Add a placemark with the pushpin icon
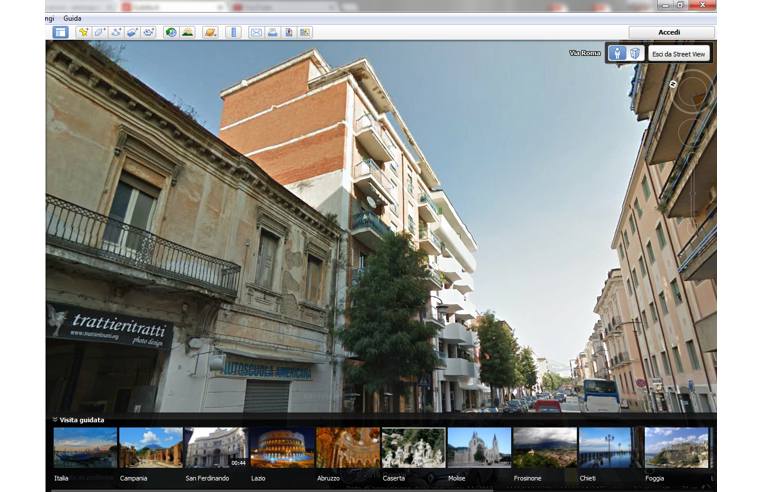Viewport: 764px width, 492px height. tap(83, 32)
